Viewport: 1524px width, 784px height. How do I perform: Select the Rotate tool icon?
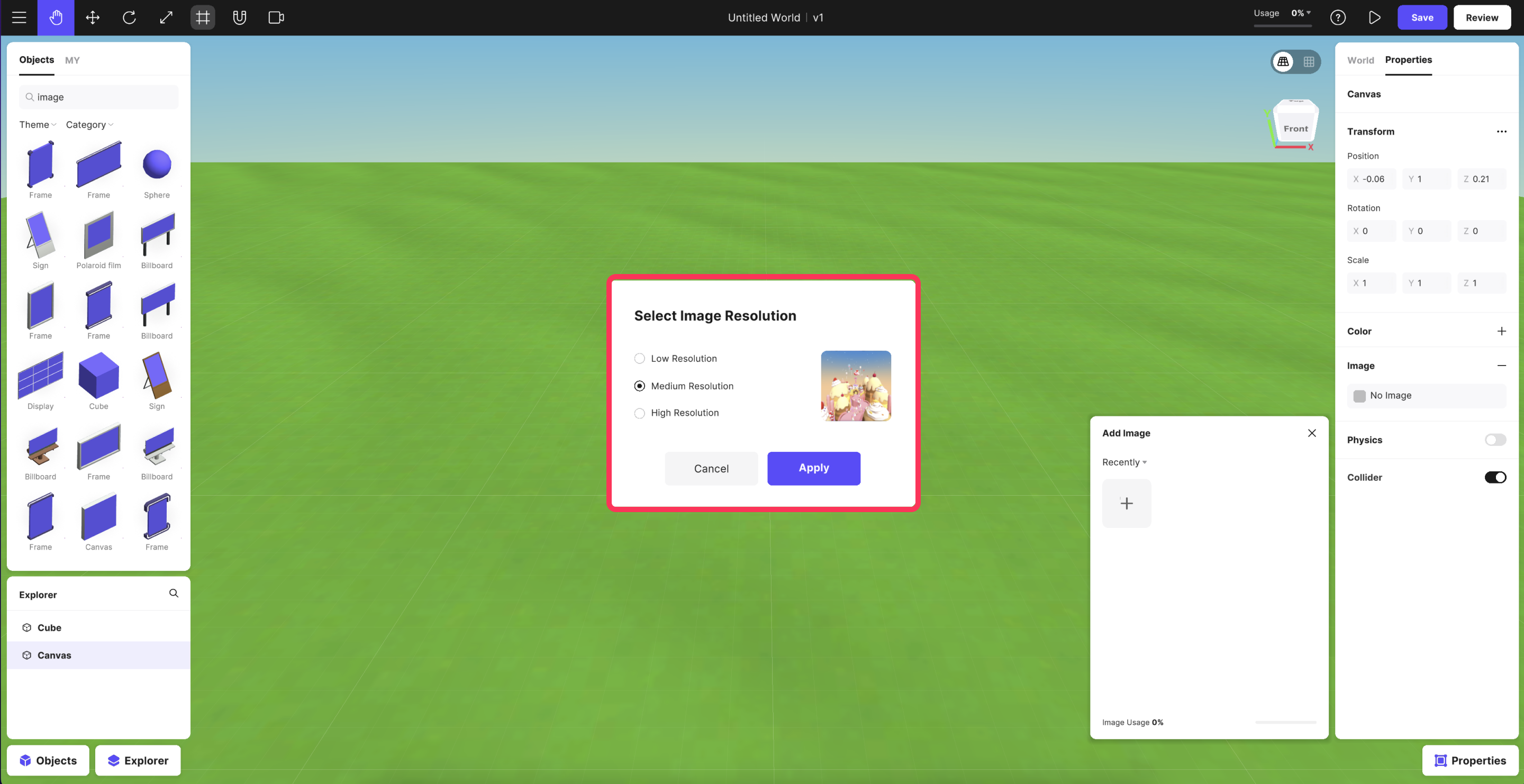[129, 18]
